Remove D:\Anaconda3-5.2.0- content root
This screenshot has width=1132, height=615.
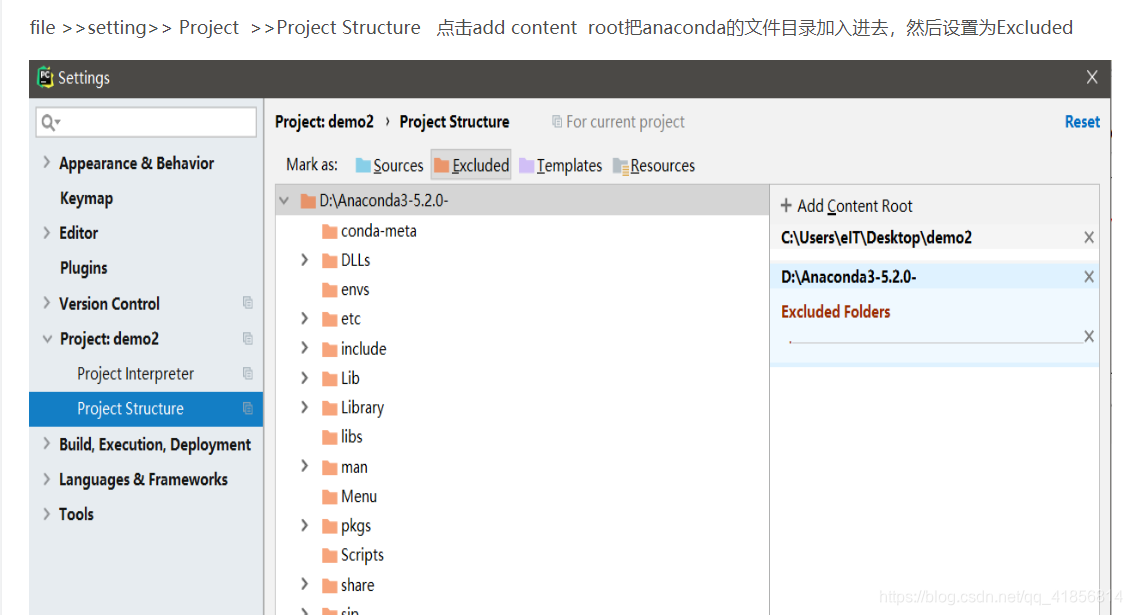coord(1089,276)
